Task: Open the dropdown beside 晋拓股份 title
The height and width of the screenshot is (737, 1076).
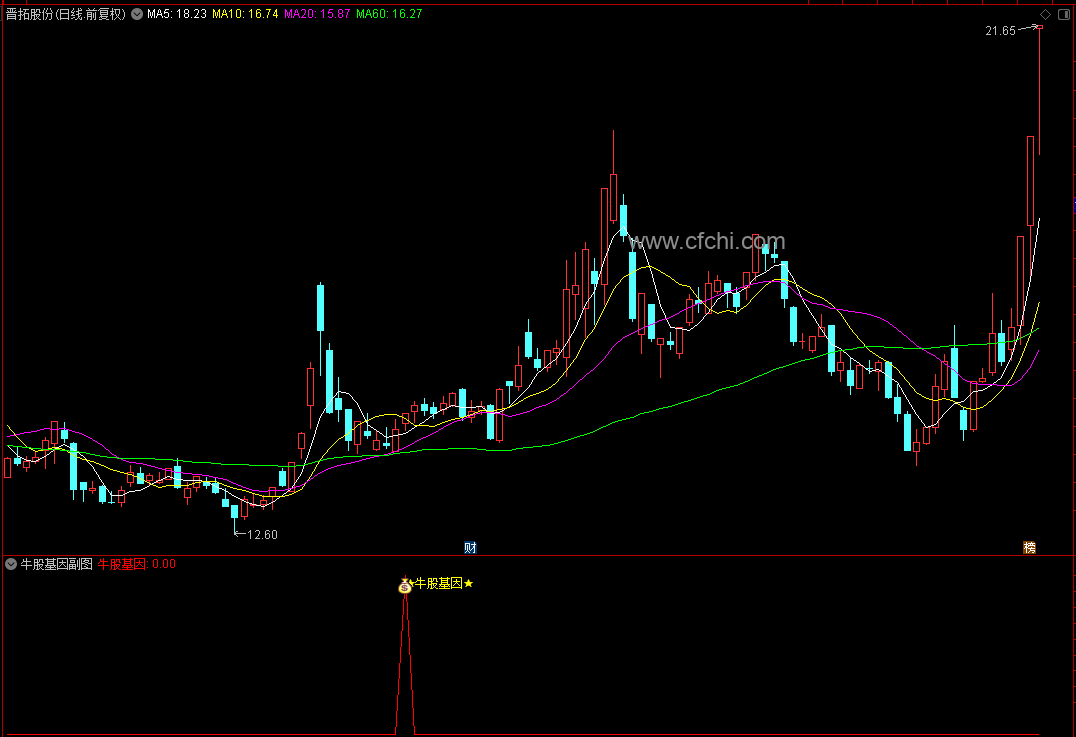Action: pos(137,14)
